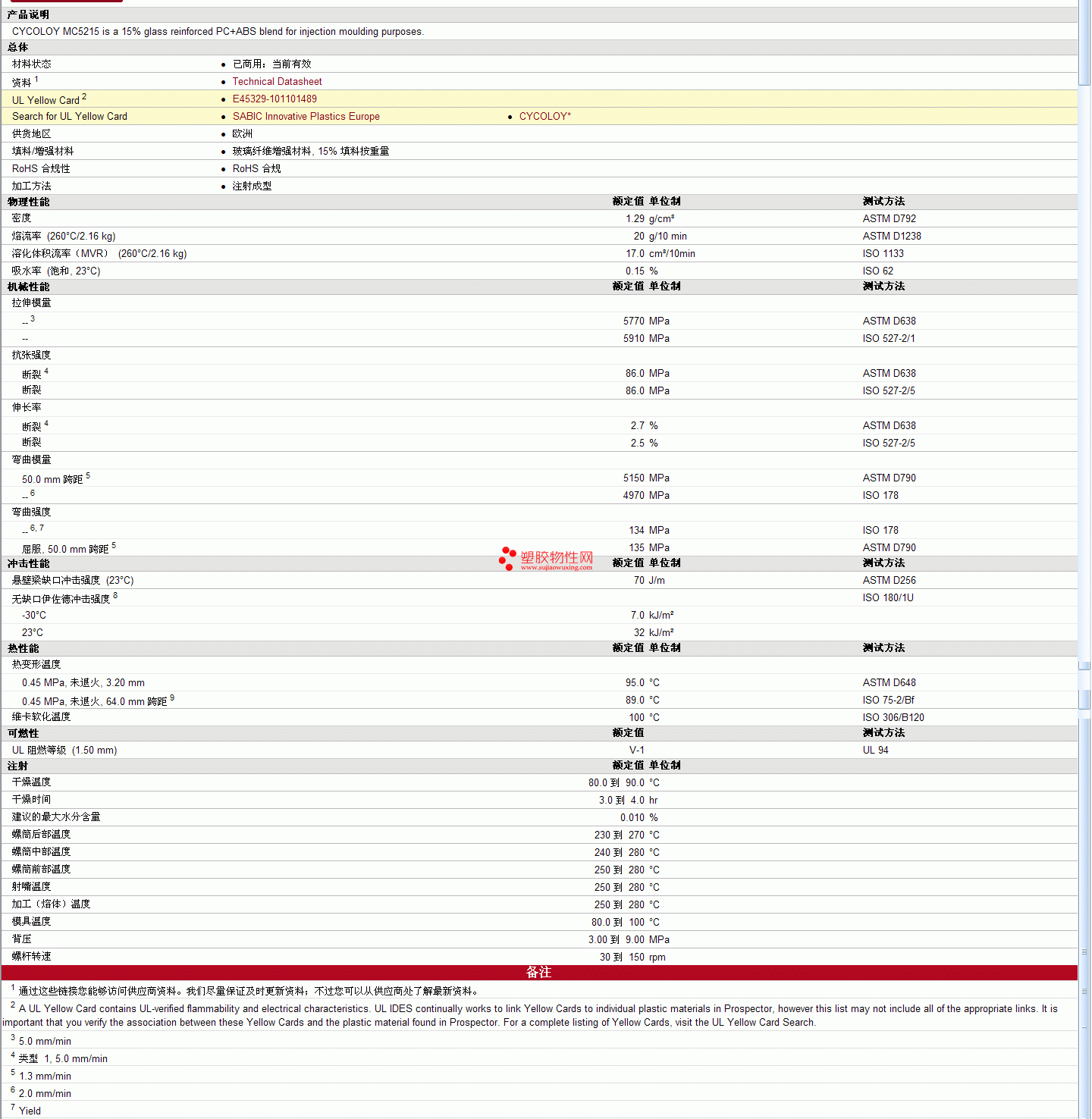Select the 螺筒后部温度 row label
Image resolution: width=1092 pixels, height=1119 pixels.
click(x=41, y=835)
